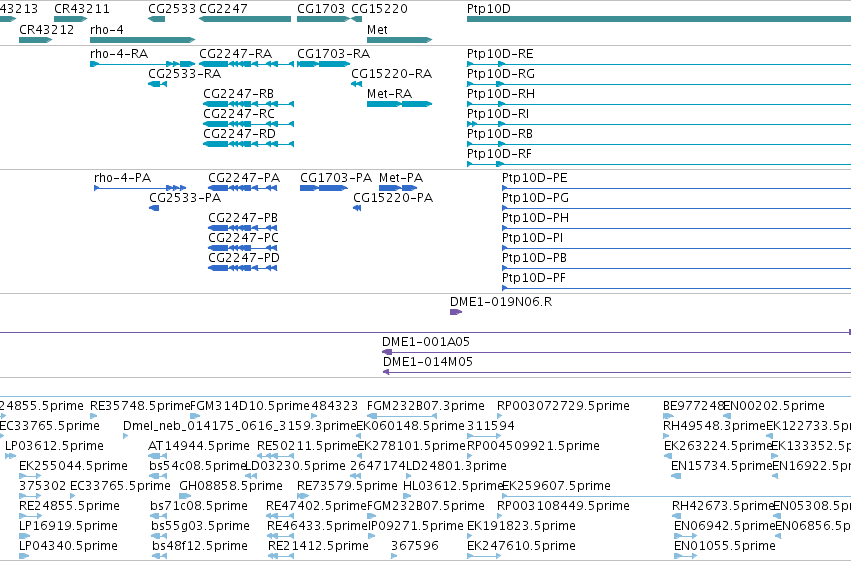This screenshot has height=561, width=851.
Task: Open protein CG1703-PA
Action: (336, 177)
